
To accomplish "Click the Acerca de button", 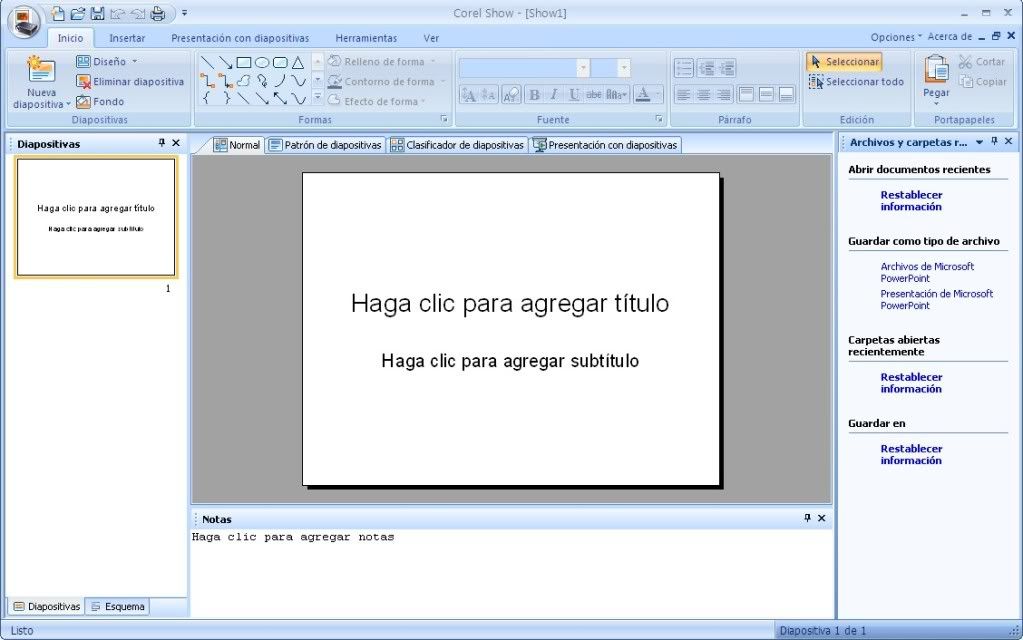I will point(950,37).
